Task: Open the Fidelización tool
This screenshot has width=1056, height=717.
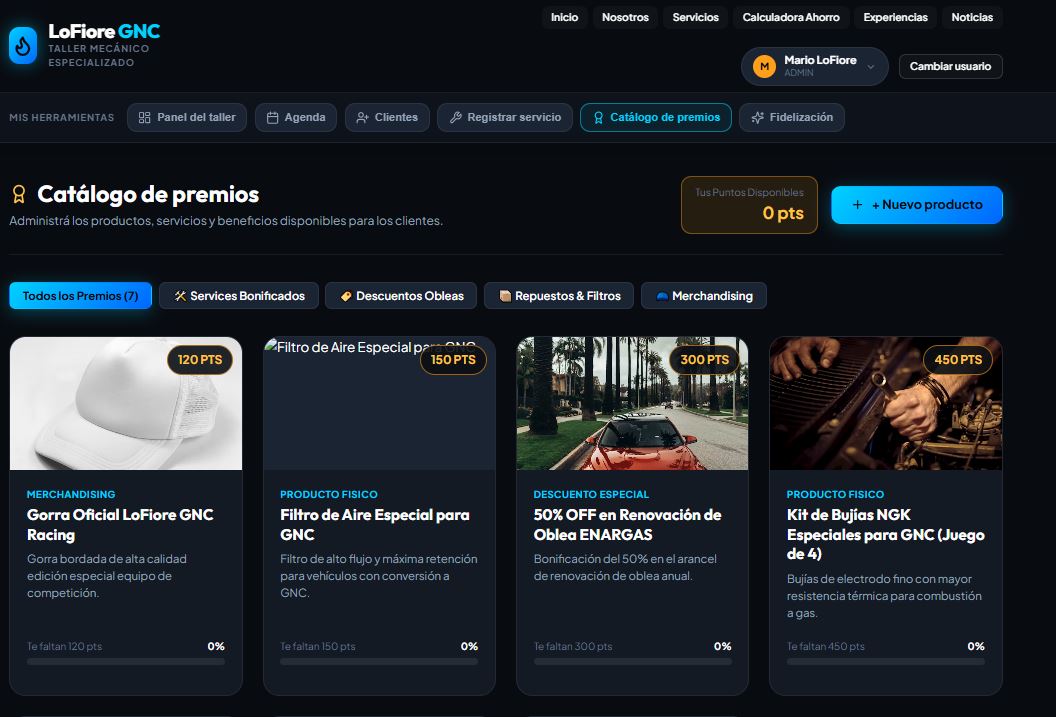Action: tap(792, 118)
